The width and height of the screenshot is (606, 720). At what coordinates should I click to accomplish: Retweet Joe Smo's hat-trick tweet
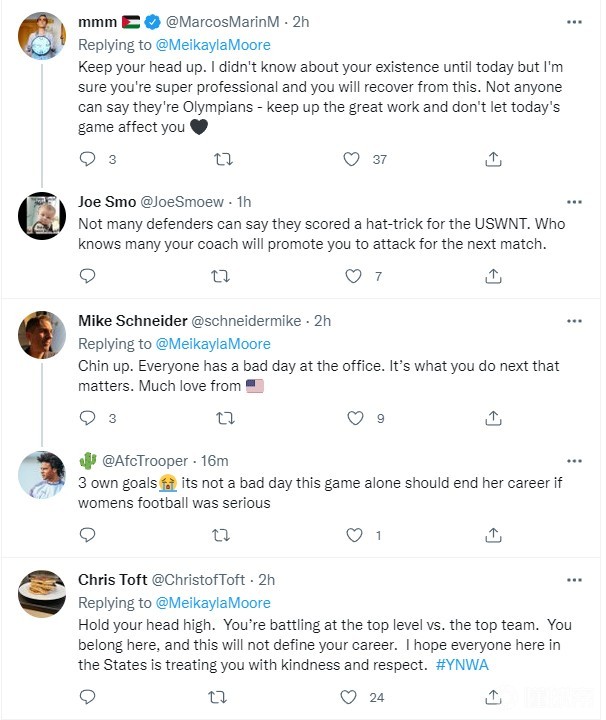(224, 276)
